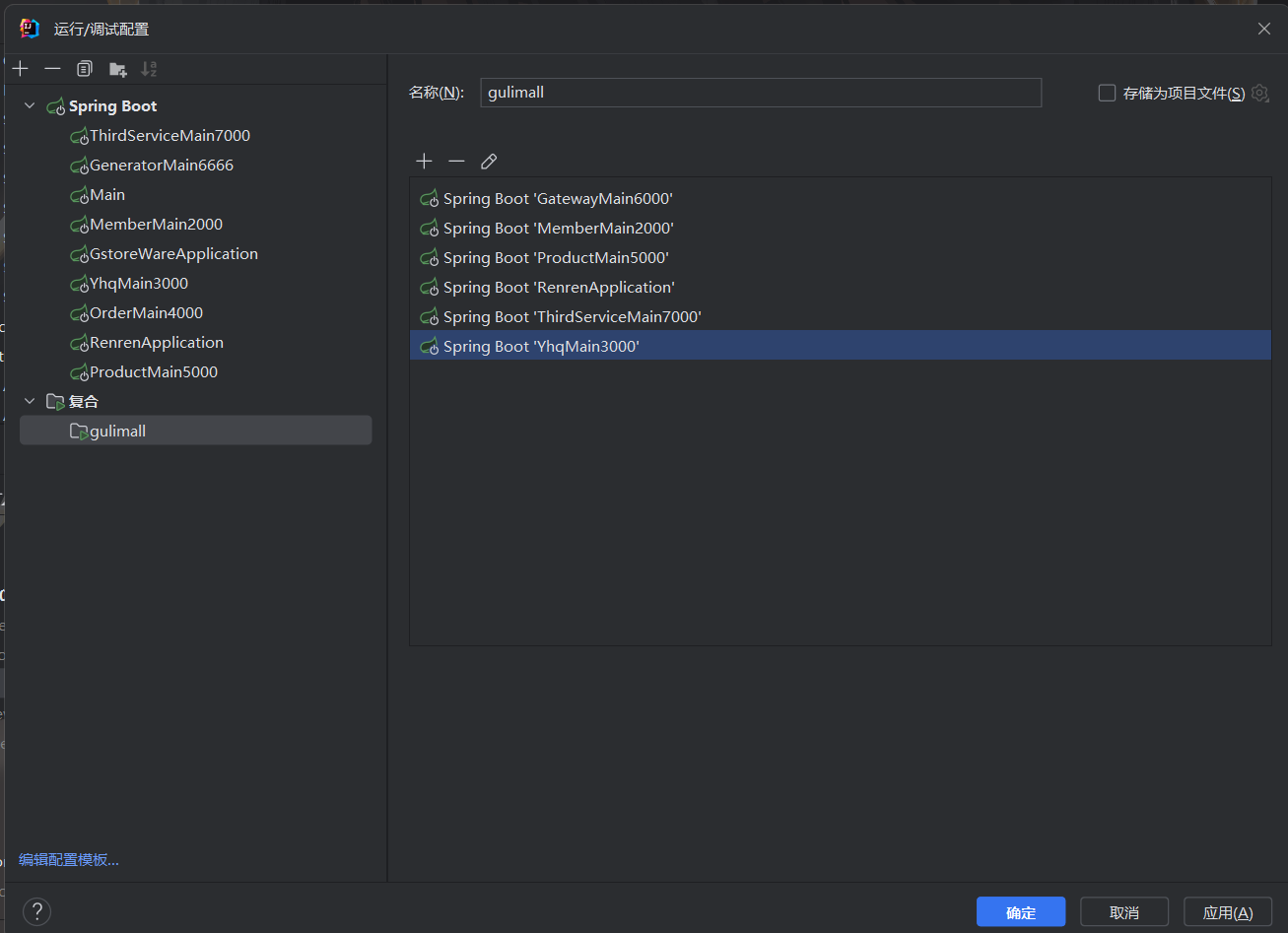Remove configuration from compound list
The height and width of the screenshot is (933, 1288).
click(456, 161)
